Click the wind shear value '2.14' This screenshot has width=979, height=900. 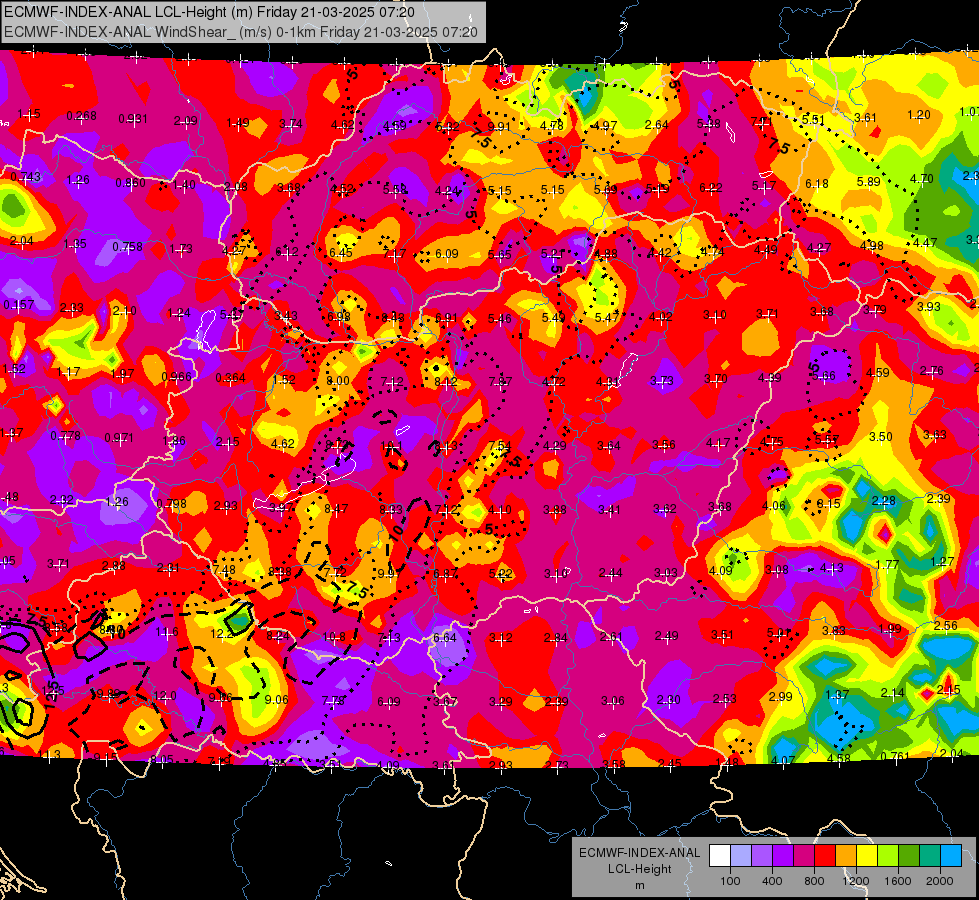point(892,692)
